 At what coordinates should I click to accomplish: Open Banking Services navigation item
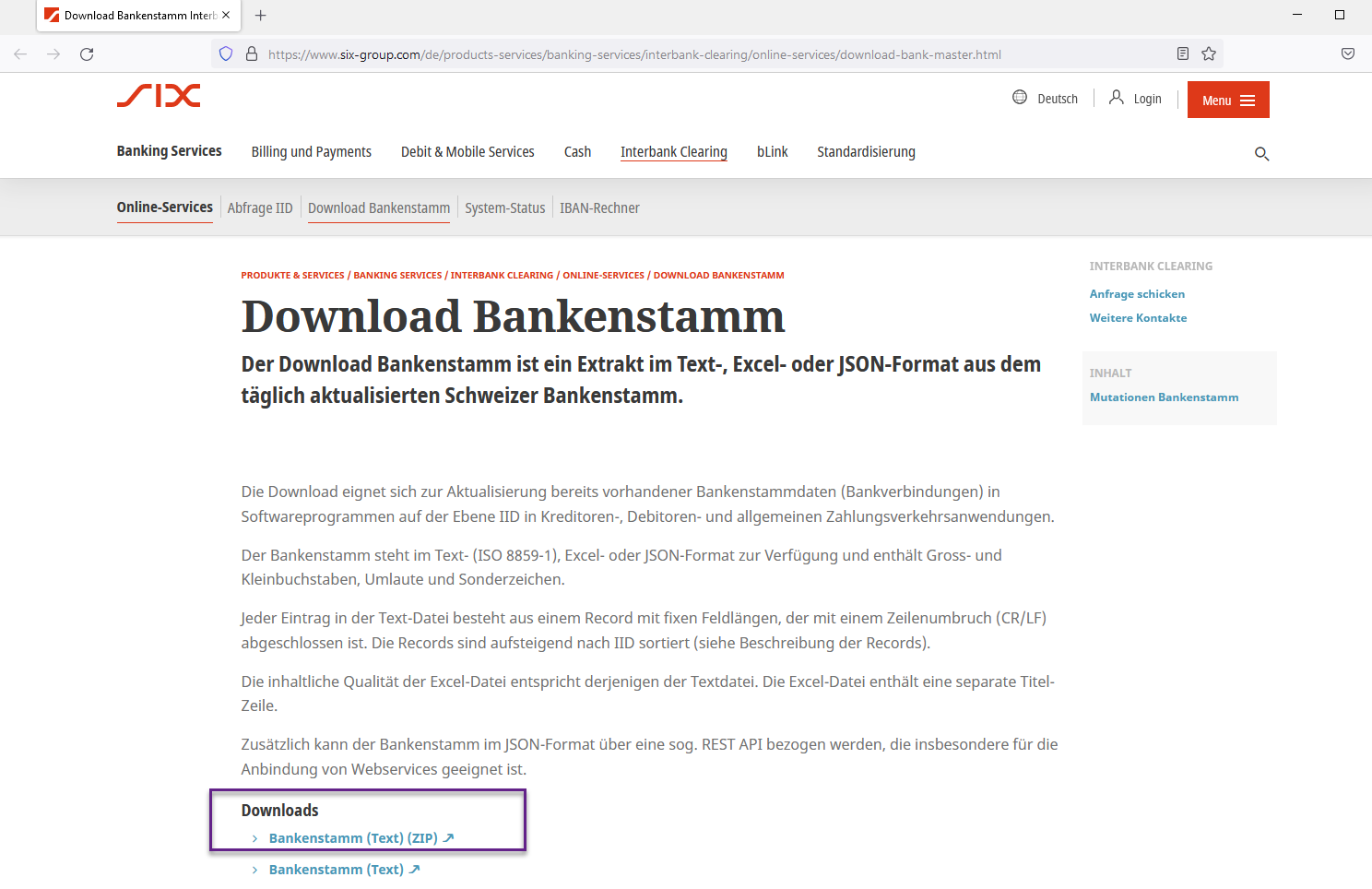pos(169,151)
